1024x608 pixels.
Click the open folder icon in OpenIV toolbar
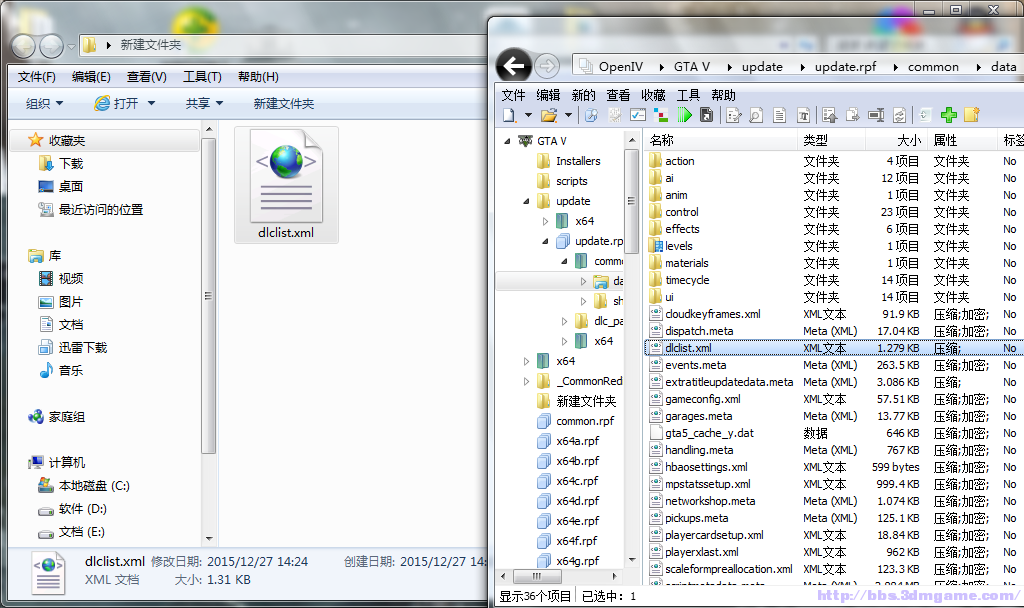tap(548, 116)
